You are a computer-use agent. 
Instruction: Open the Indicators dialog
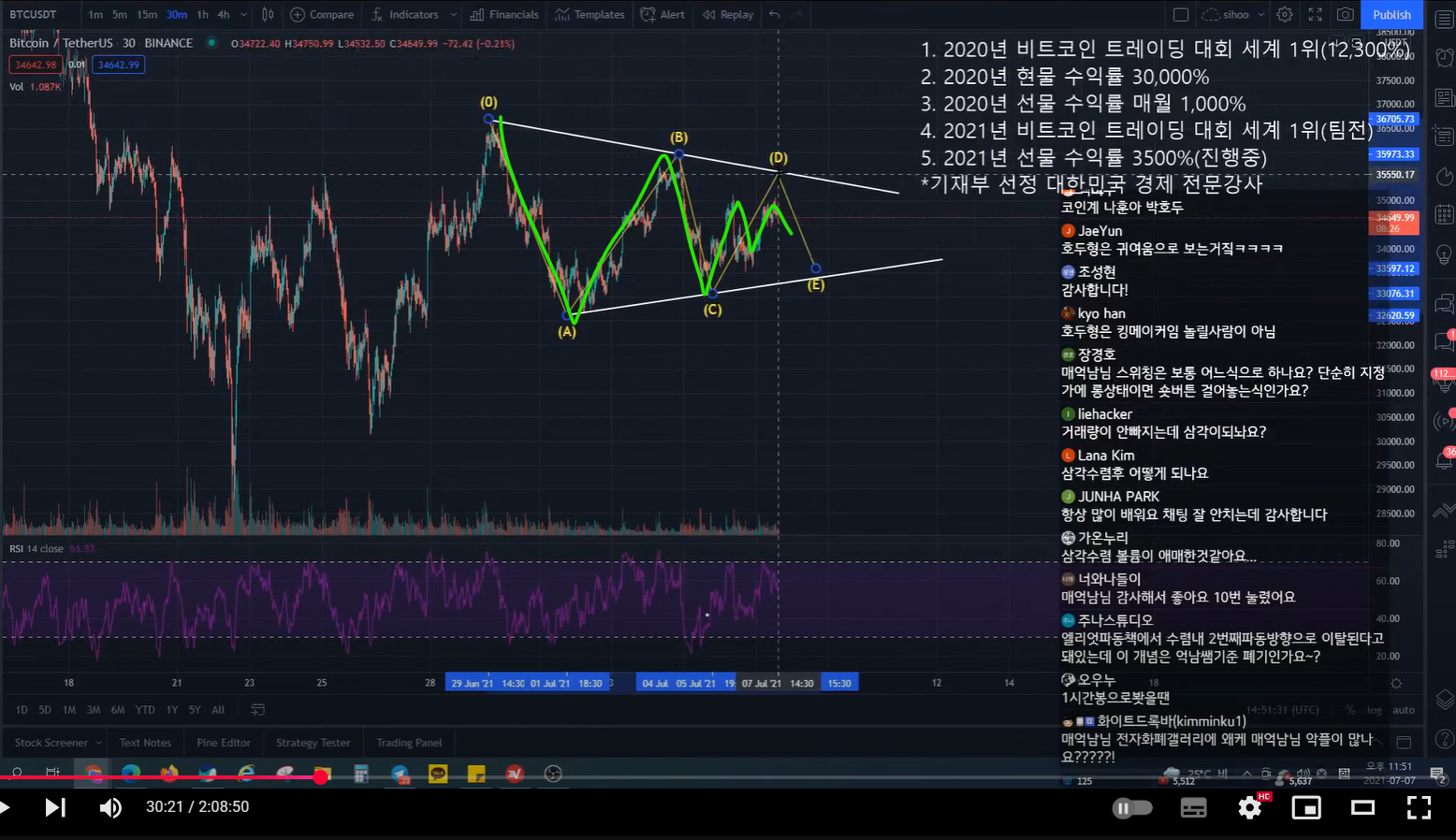coord(404,14)
